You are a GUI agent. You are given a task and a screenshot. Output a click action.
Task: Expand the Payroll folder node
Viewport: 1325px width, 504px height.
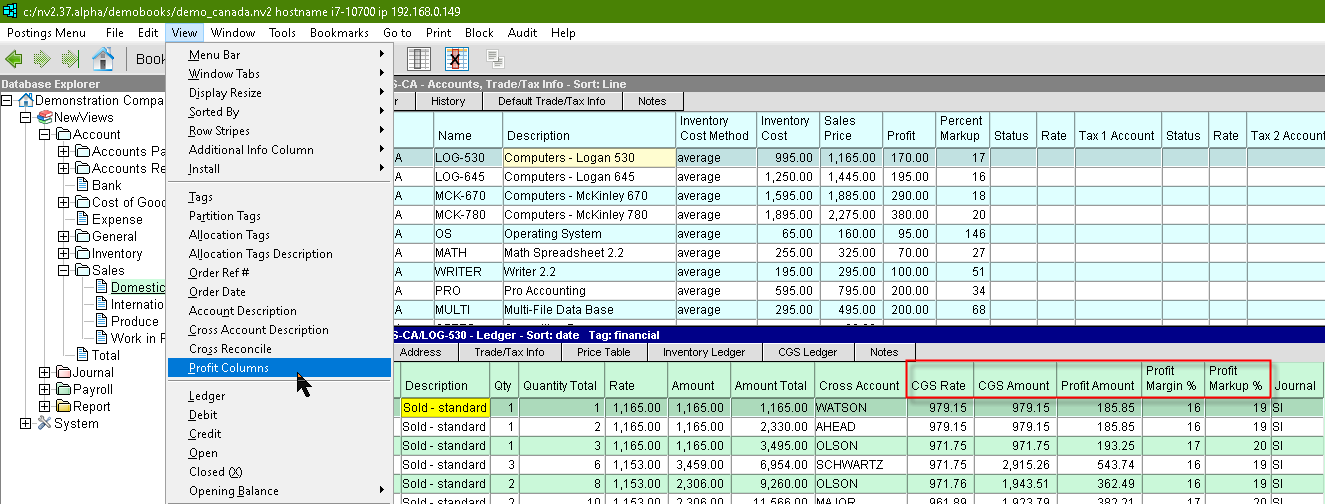pos(45,390)
